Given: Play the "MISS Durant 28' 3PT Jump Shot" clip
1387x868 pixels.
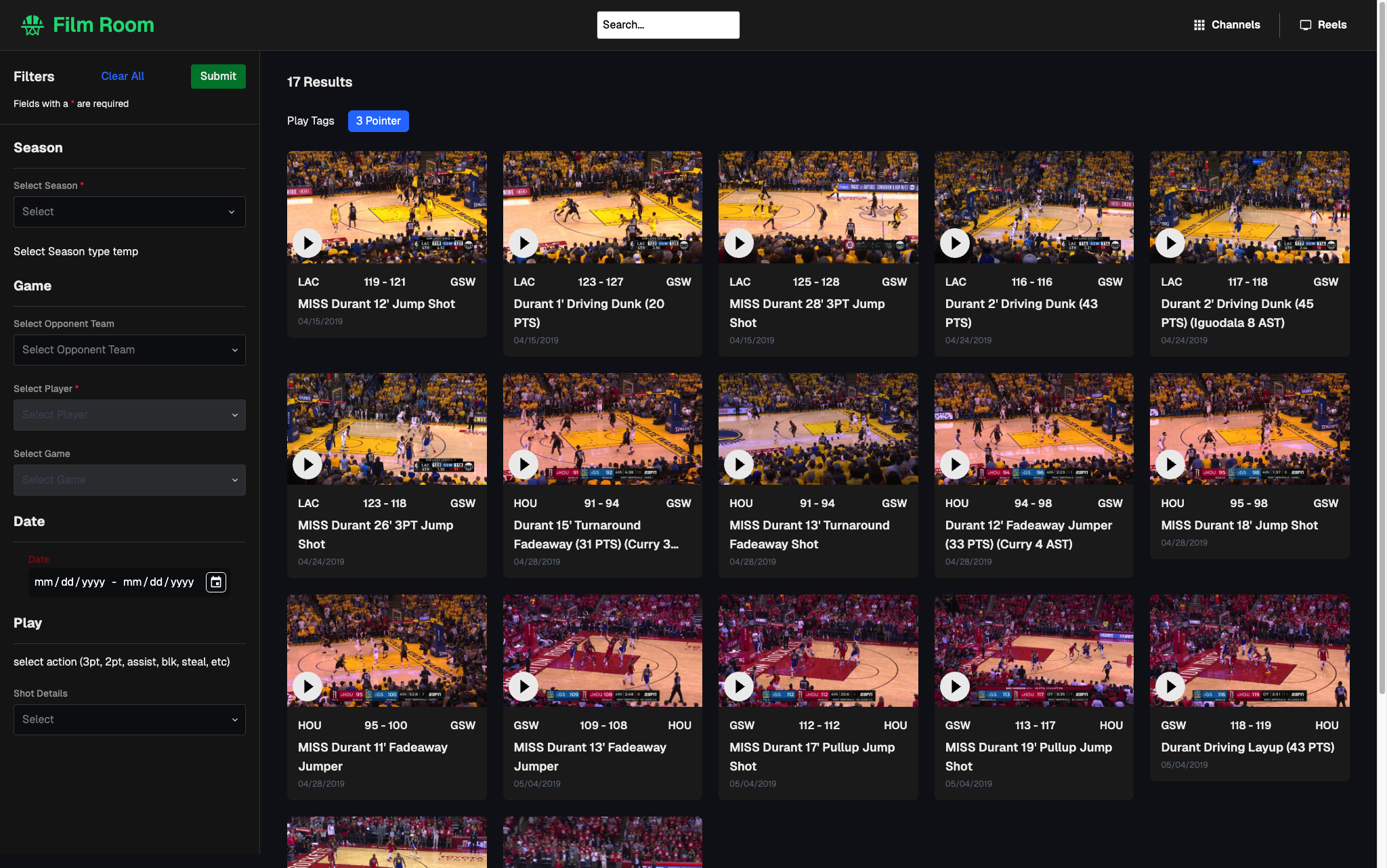Looking at the screenshot, I should (x=738, y=242).
